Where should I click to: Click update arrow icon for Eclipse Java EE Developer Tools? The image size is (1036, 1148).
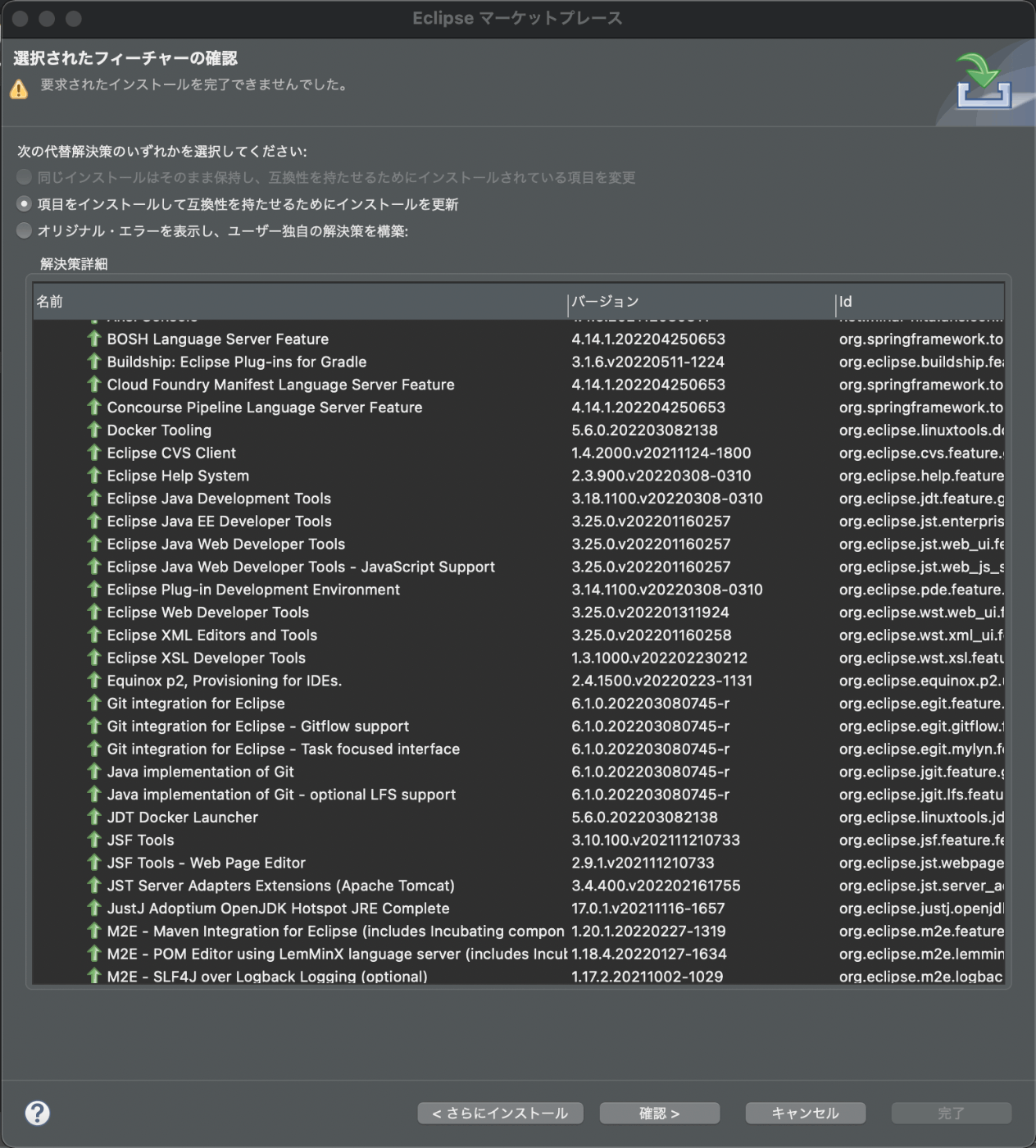94,522
